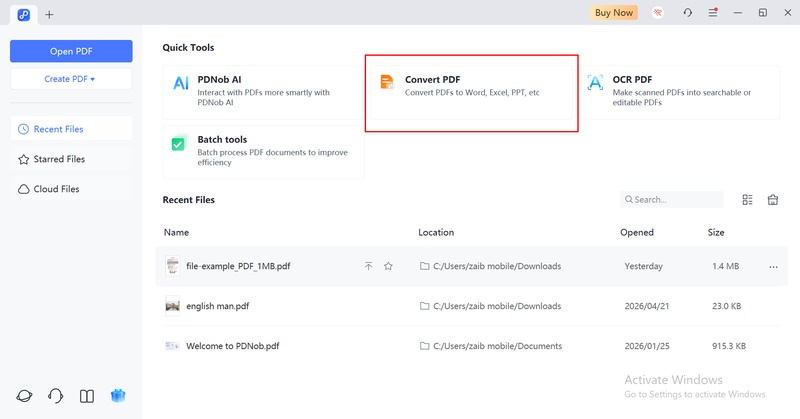Viewport: 800px width, 419px height.
Task: Click the crossed-out pink icon in title bar
Action: [658, 13]
